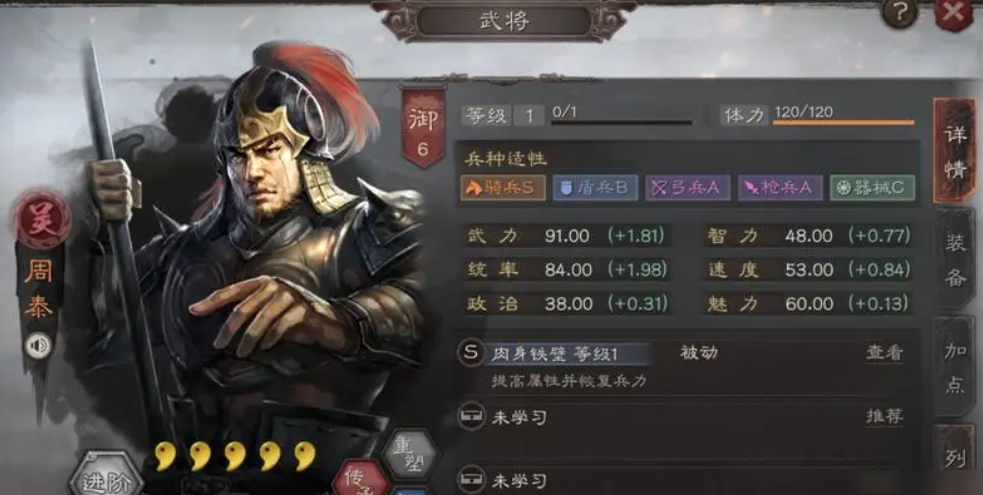The width and height of the screenshot is (983, 495).
Task: Tap the red 吴 faction emblem
Action: click(x=42, y=219)
